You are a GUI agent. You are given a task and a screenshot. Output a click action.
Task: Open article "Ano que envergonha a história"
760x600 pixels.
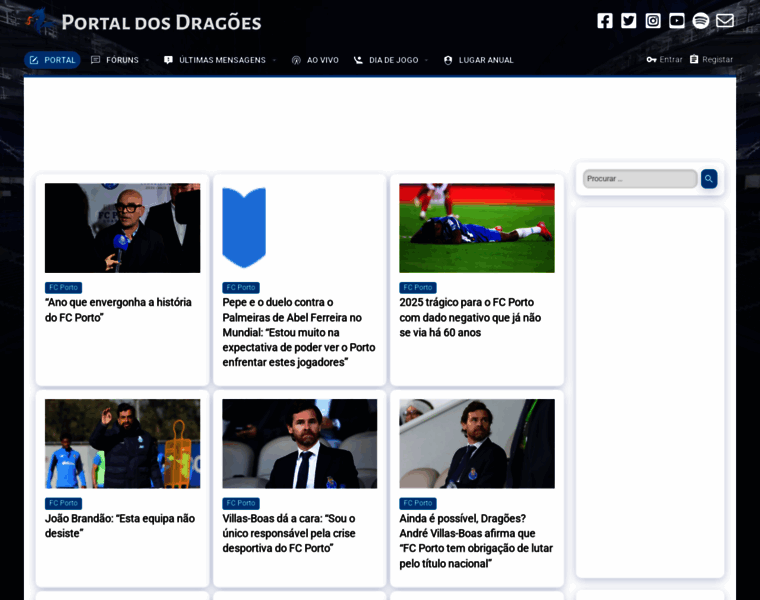(118, 310)
